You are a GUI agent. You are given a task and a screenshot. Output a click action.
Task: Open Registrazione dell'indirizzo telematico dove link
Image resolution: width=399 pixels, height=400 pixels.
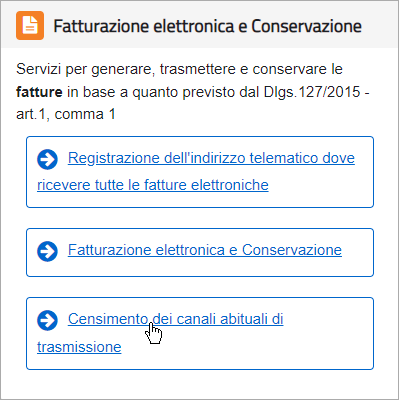click(211, 158)
